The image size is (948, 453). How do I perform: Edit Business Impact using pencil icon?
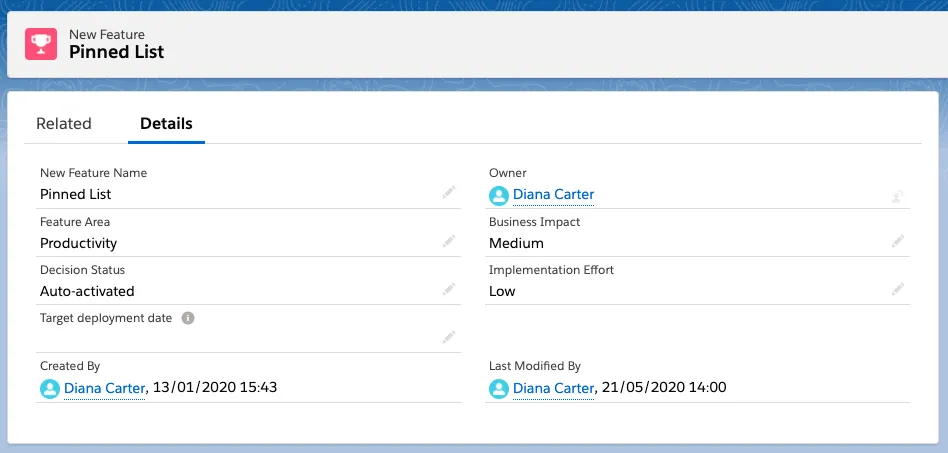898,242
